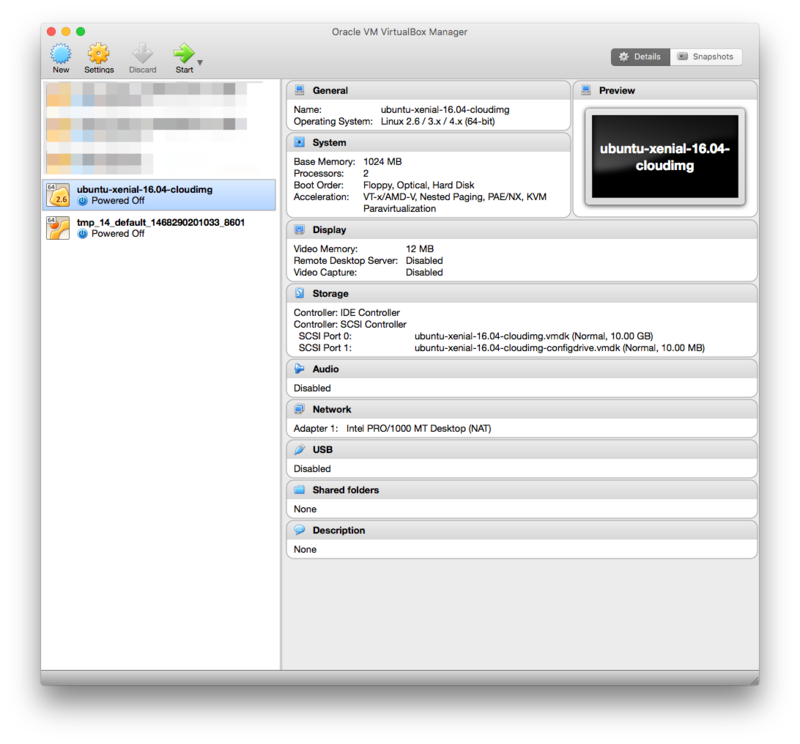Open the Shared folders settings heading

pyautogui.click(x=345, y=490)
